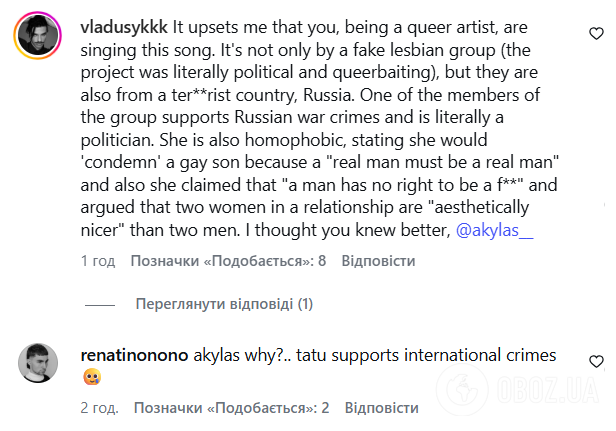
Task: Click vladusykkk's comment text body
Action: pyautogui.click(x=319, y=129)
